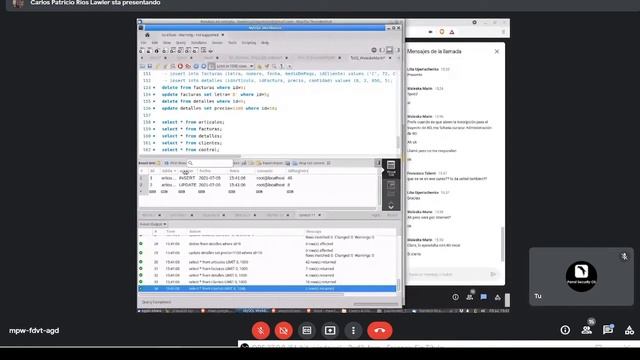Viewport: 640px width, 360px height.
Task: Open the Scripting menu in Workbench
Action: pos(249,43)
